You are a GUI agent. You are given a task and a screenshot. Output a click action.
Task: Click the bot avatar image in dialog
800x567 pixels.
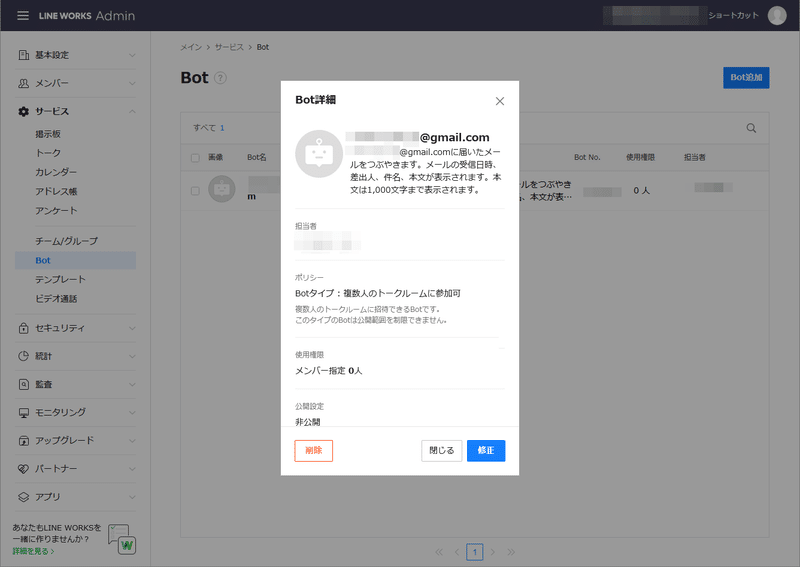click(319, 154)
